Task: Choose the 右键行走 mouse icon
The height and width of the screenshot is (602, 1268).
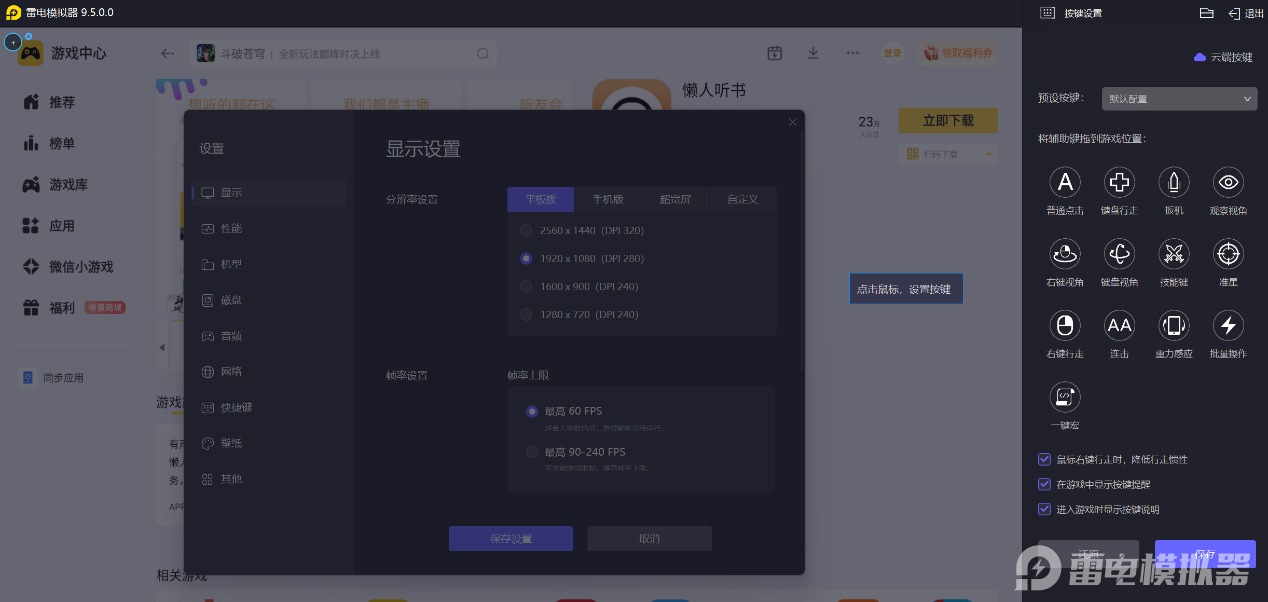Action: [1065, 325]
